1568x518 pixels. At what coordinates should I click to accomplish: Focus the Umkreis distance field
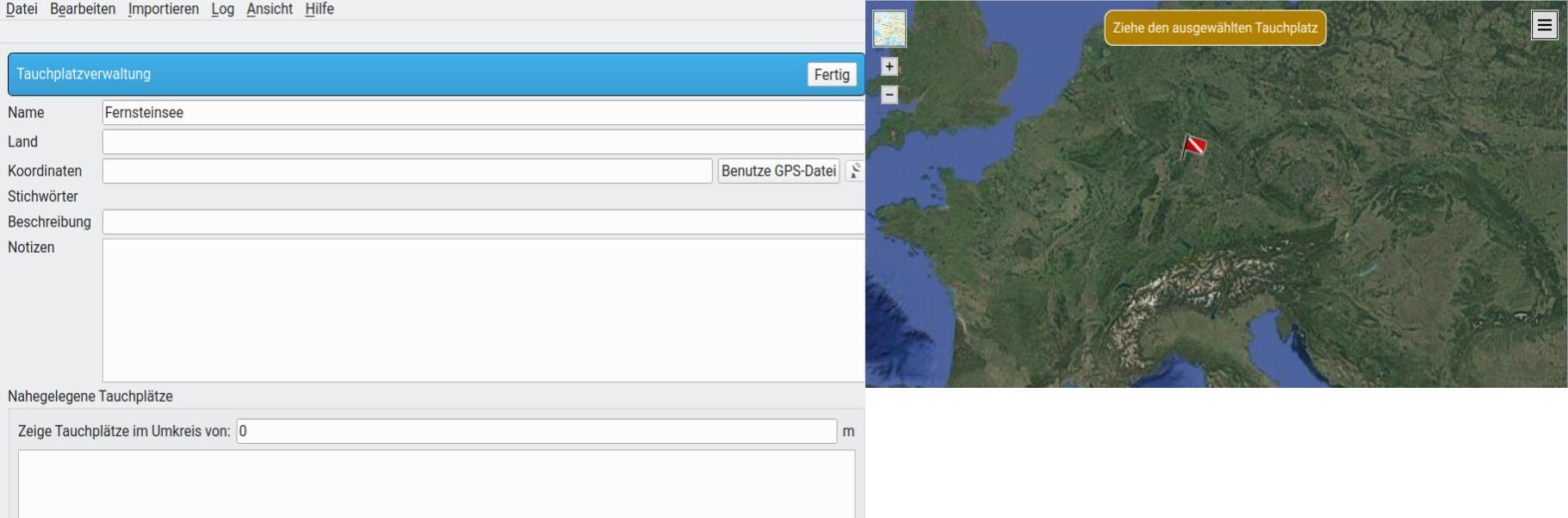click(x=536, y=431)
